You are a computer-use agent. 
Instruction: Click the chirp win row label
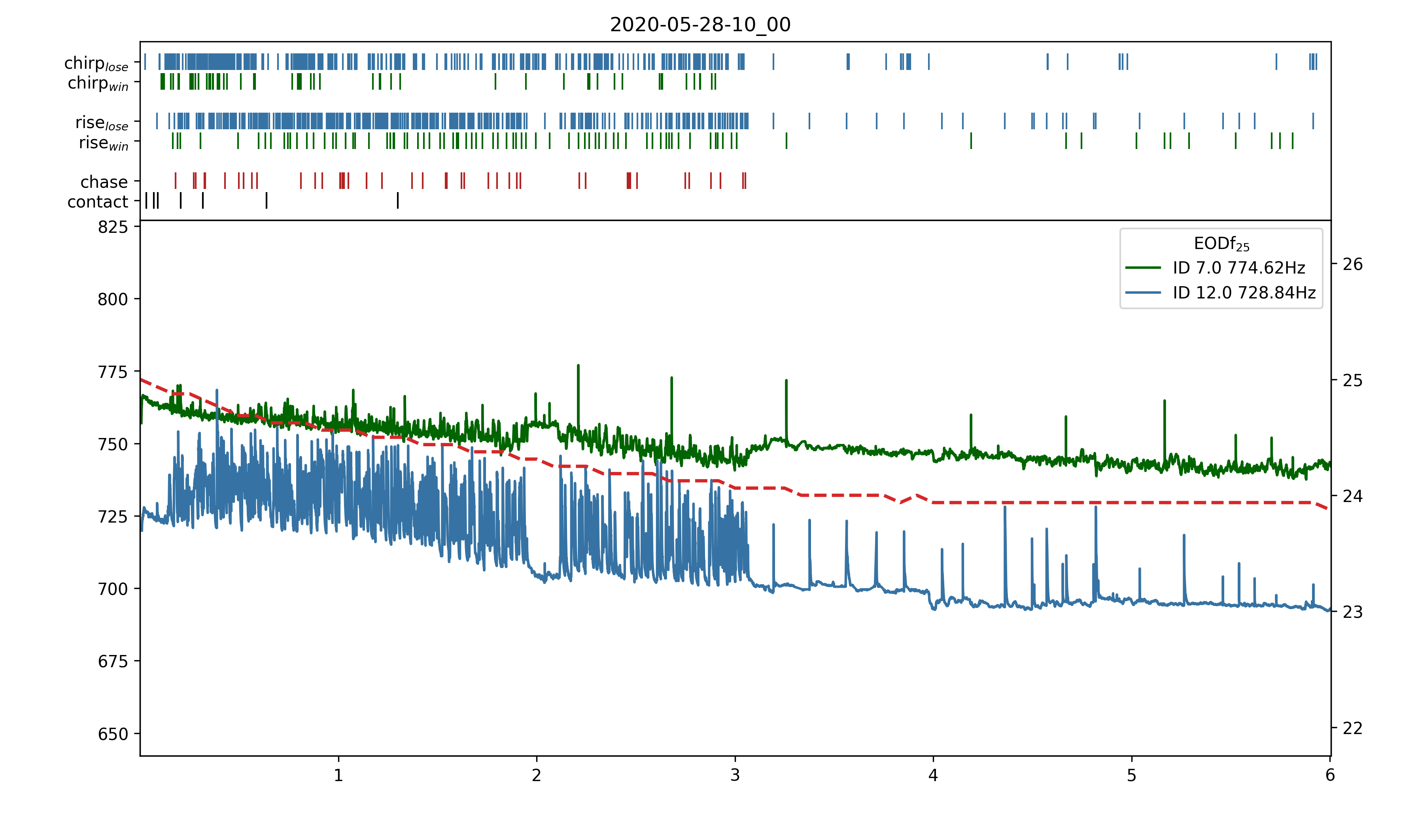click(x=98, y=83)
